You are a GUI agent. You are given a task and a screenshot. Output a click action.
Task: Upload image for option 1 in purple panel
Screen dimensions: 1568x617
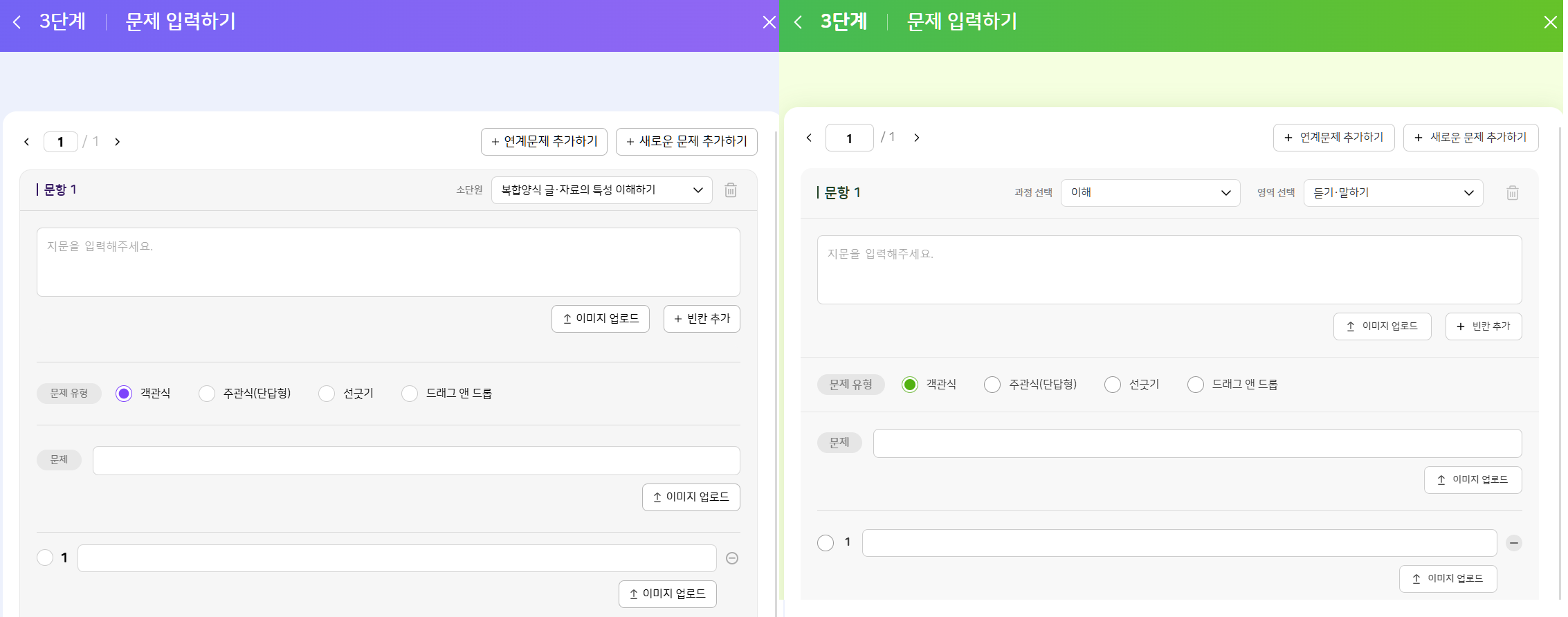tap(667, 594)
